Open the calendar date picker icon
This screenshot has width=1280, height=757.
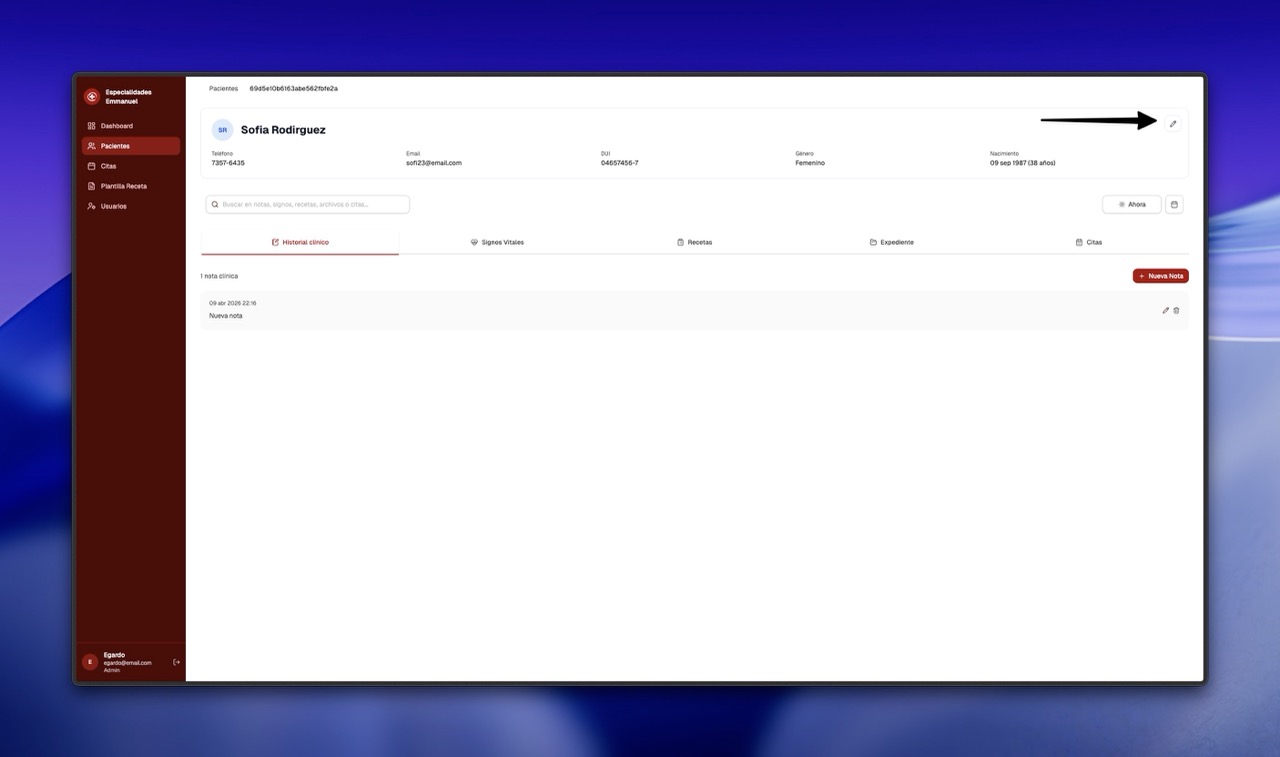[1174, 205]
